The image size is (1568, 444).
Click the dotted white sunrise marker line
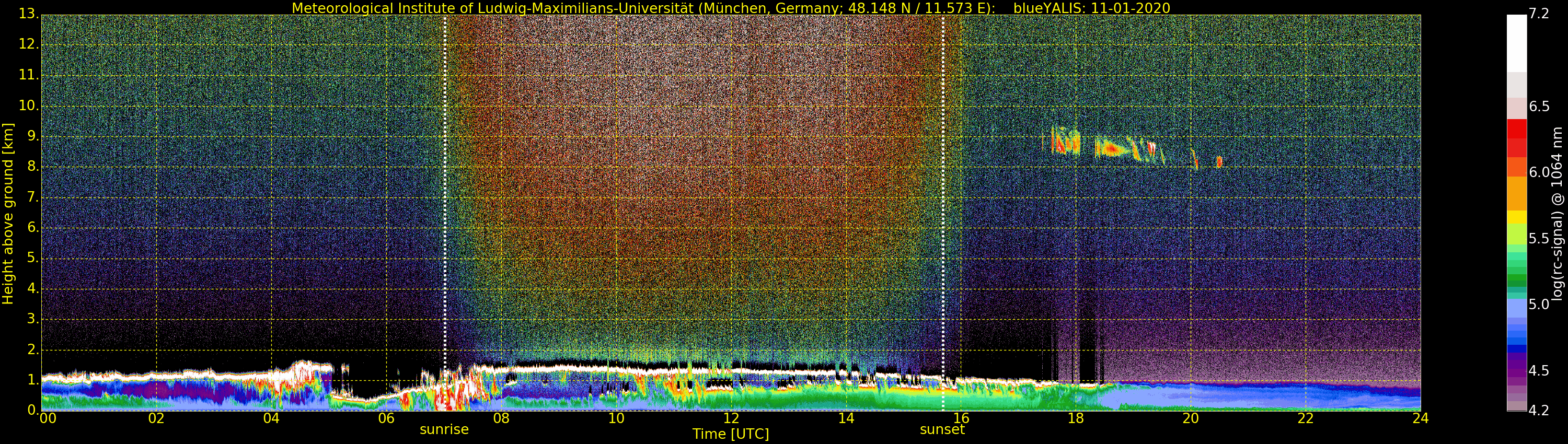[x=445, y=213]
